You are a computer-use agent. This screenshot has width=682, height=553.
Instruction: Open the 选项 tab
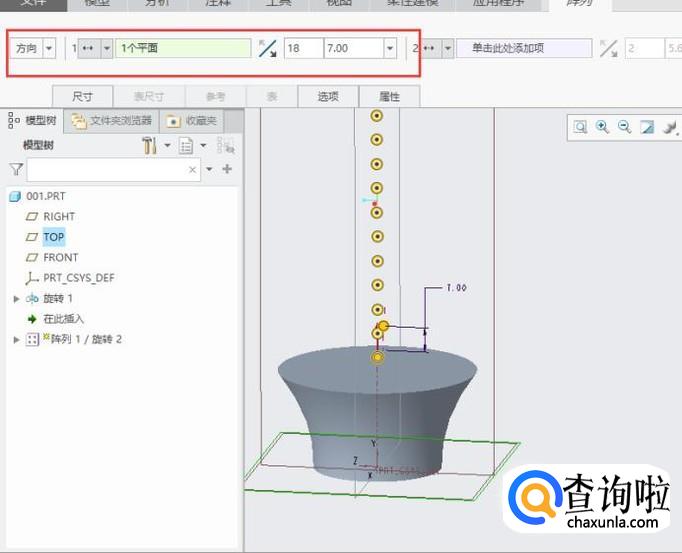328,97
